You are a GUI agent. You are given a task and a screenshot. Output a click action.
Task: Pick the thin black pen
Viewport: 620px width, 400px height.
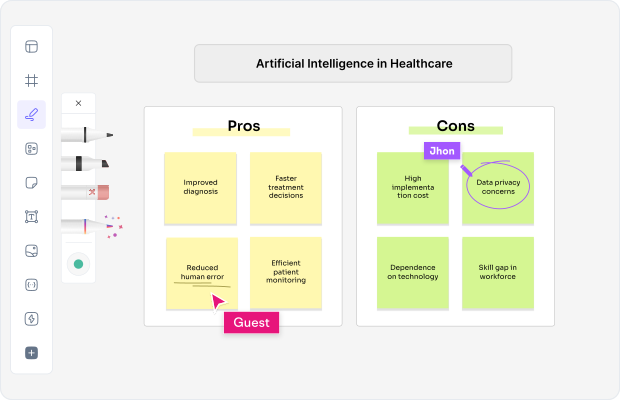[x=87, y=135]
